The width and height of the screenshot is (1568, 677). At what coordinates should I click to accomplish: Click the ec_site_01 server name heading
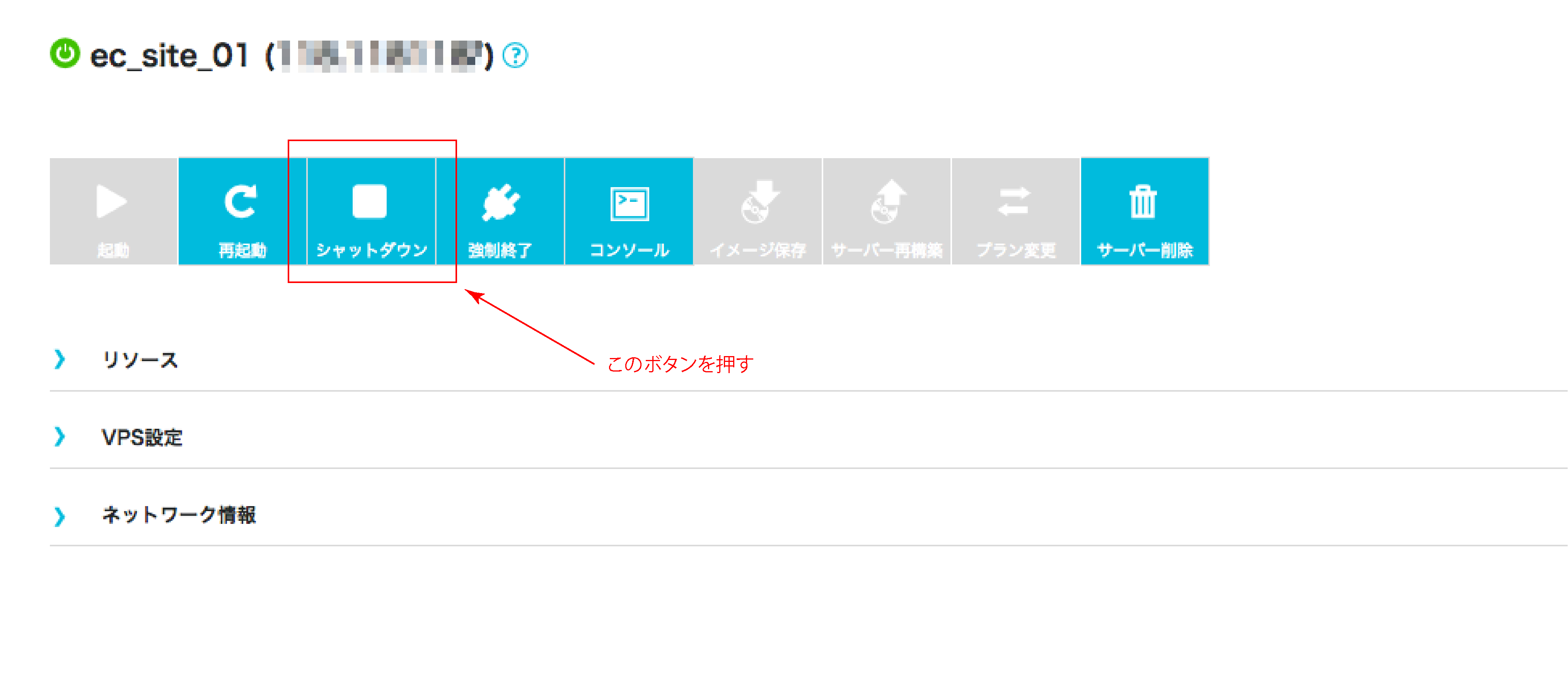click(x=170, y=56)
